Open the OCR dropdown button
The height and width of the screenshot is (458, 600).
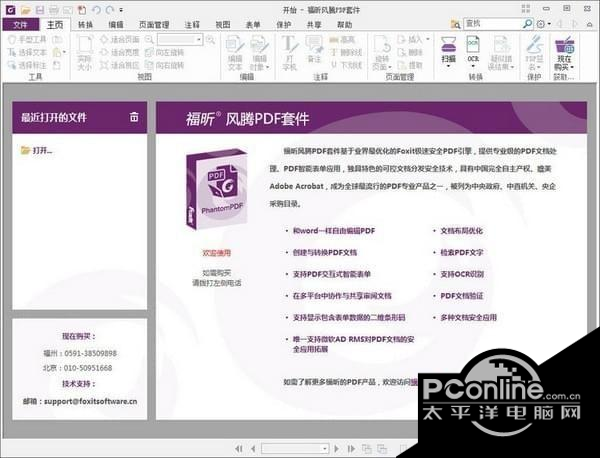tap(473, 52)
